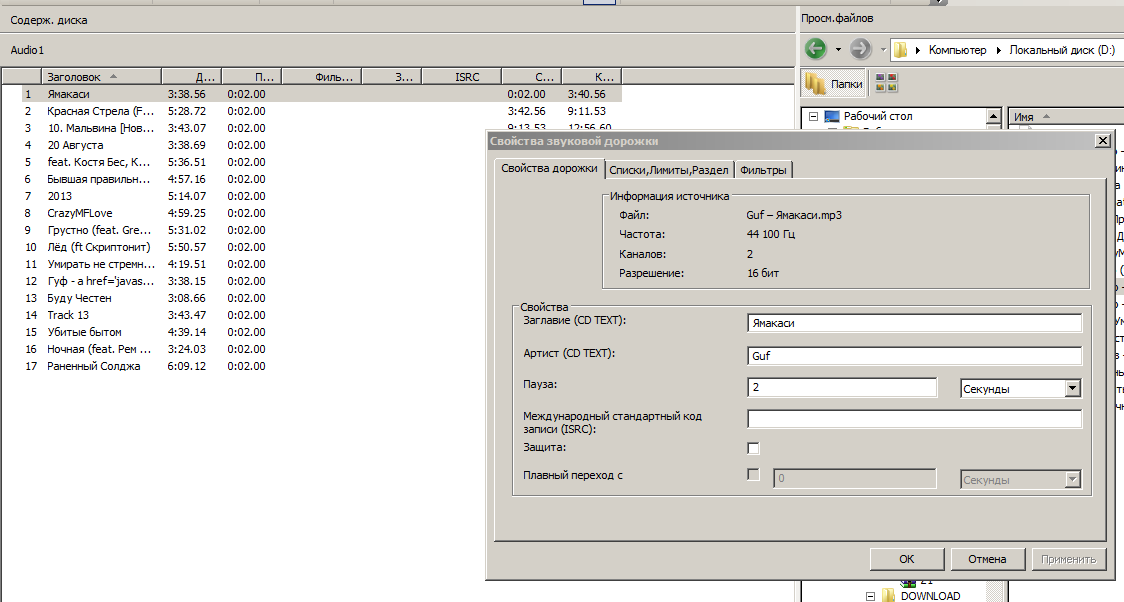Click Компьютер in the address path

point(958,50)
